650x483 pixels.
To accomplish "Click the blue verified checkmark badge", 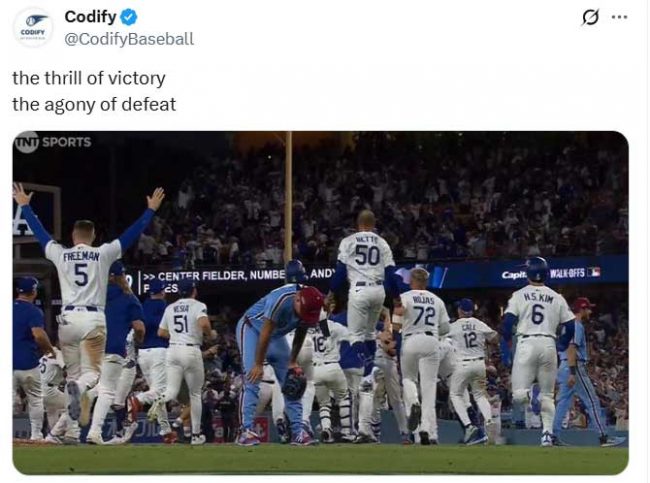I will [129, 17].
